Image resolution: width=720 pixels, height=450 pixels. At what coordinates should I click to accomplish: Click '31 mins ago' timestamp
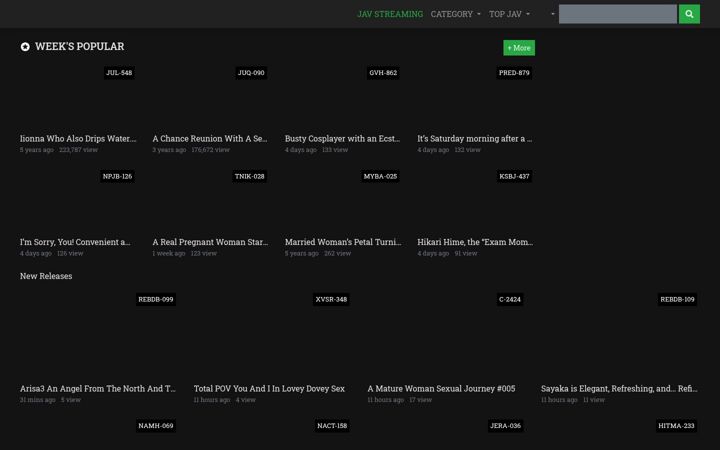tap(37, 400)
